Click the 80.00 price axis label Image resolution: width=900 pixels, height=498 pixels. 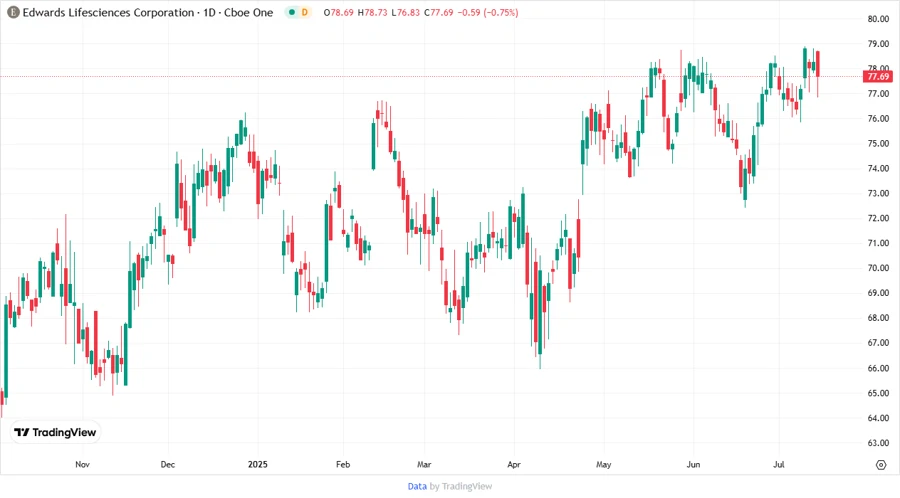tap(878, 19)
